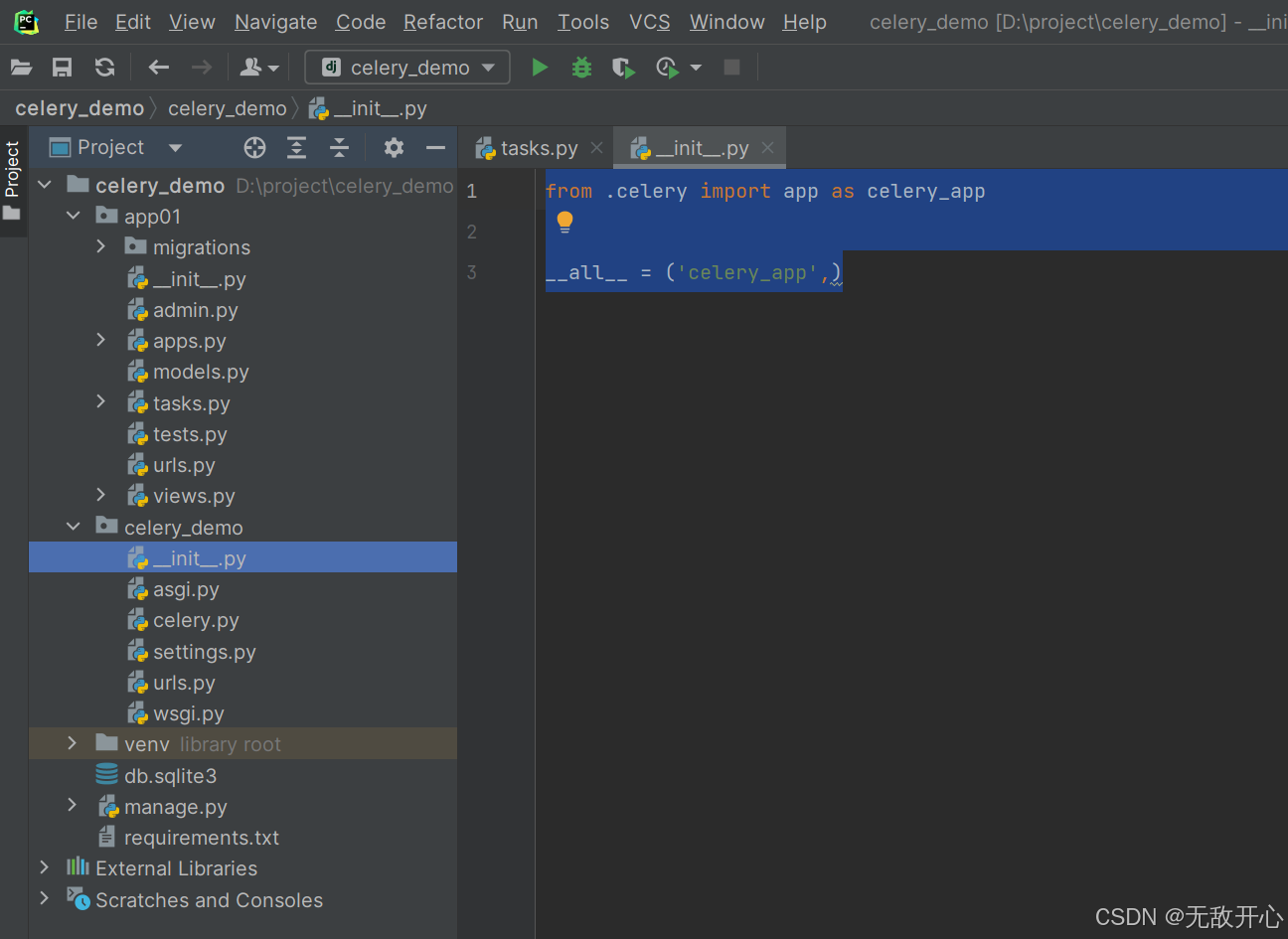Open the Tools menu
1288x939 pixels.
583,22
